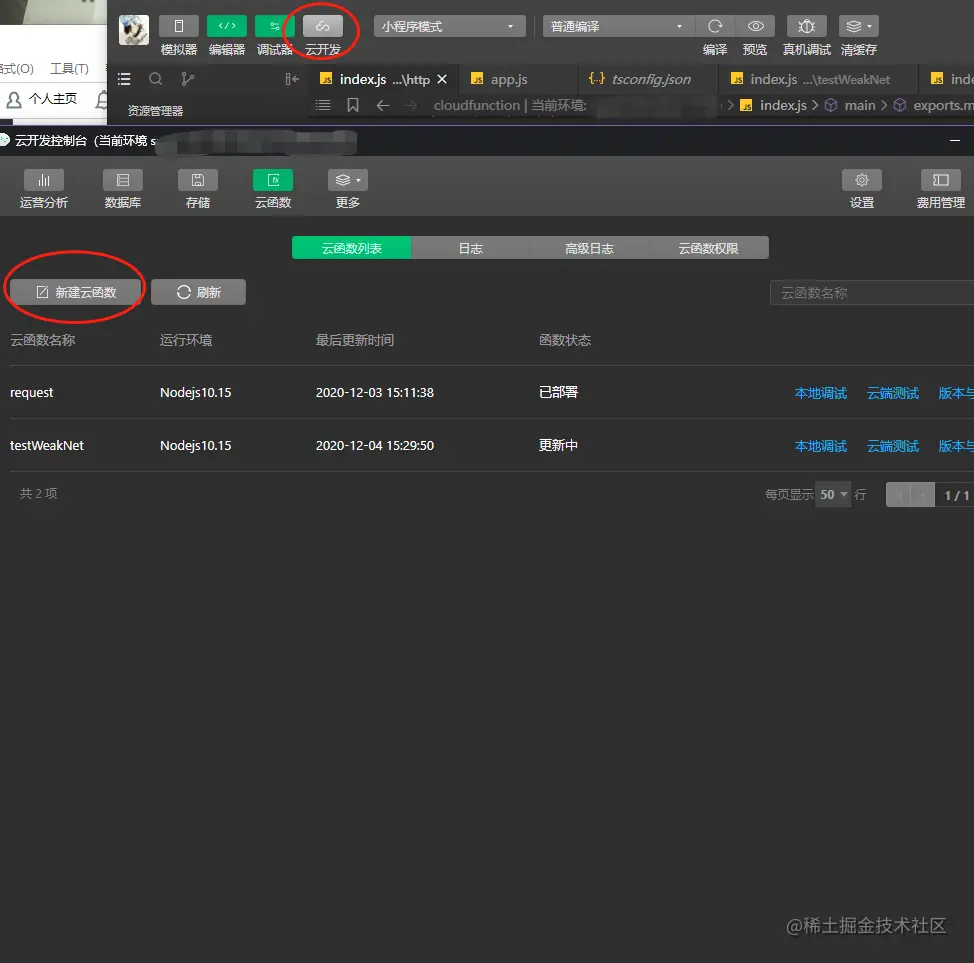Click the main breadcrumb item
The image size is (974, 963).
(x=859, y=106)
